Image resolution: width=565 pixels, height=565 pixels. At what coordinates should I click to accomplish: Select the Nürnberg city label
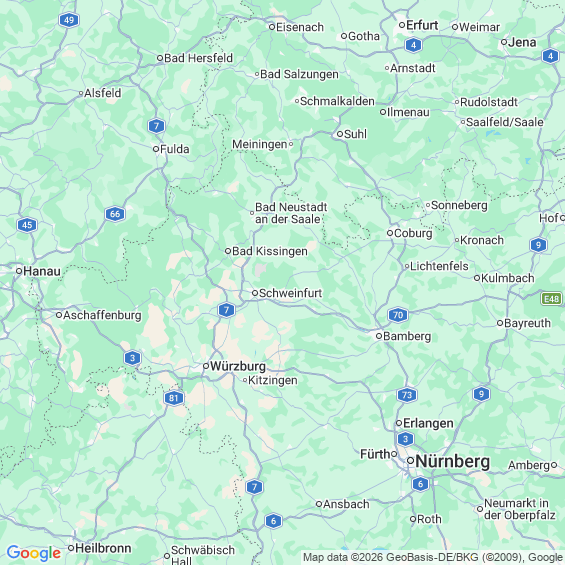pos(453,461)
